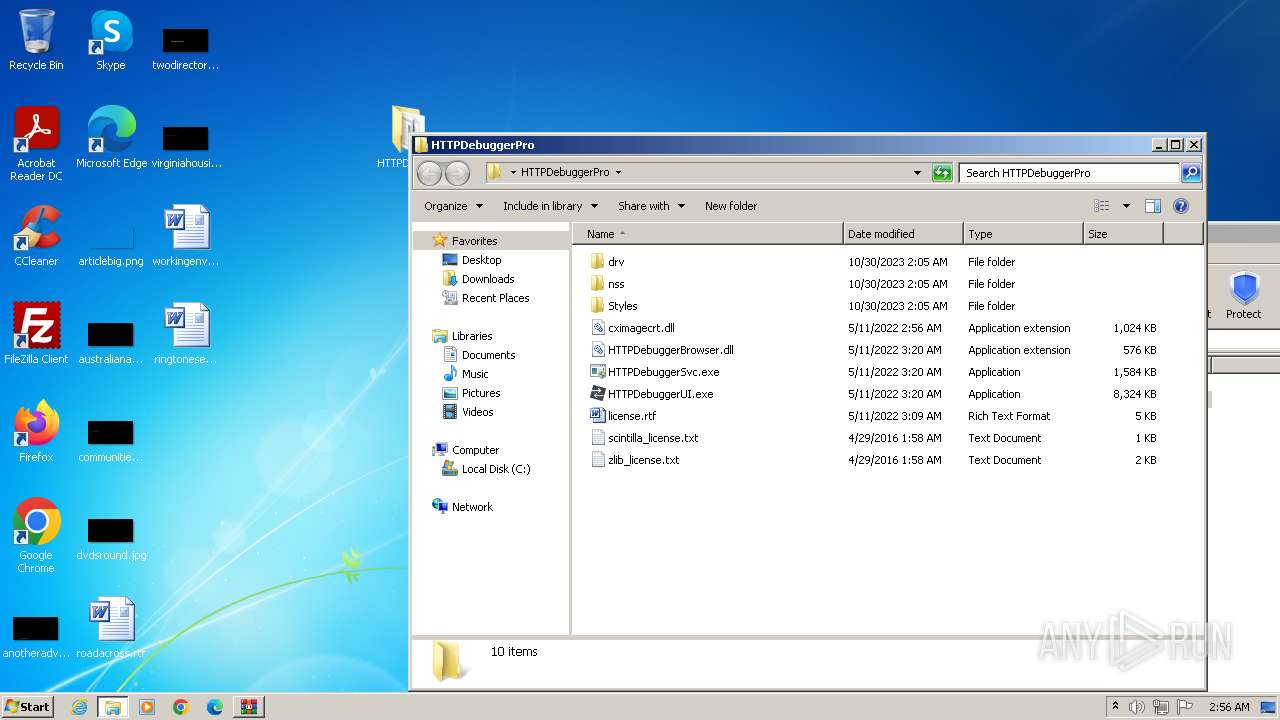Click the Explorer Forward navigation button

[457, 173]
